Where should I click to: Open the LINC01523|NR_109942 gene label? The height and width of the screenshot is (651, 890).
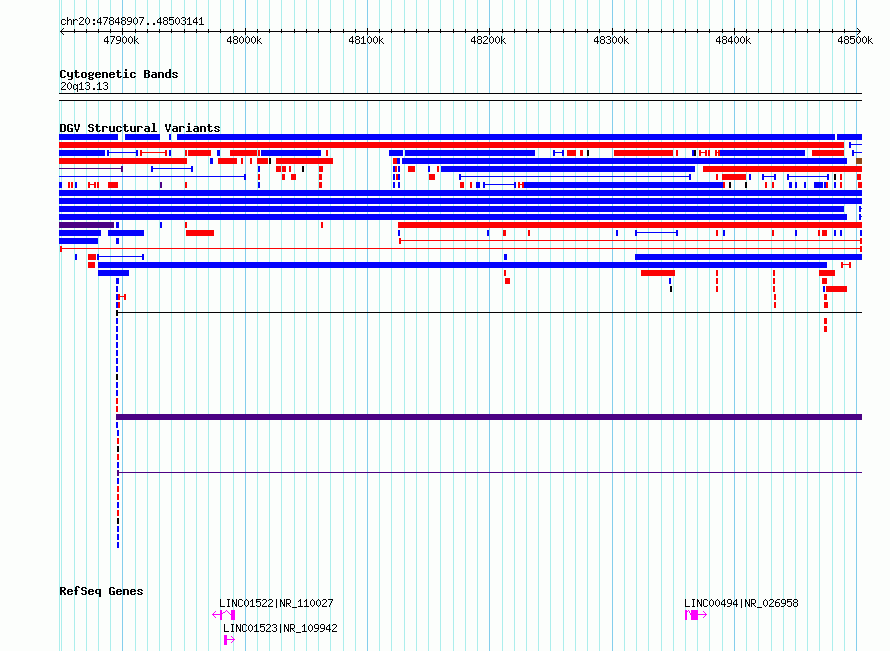(x=280, y=628)
